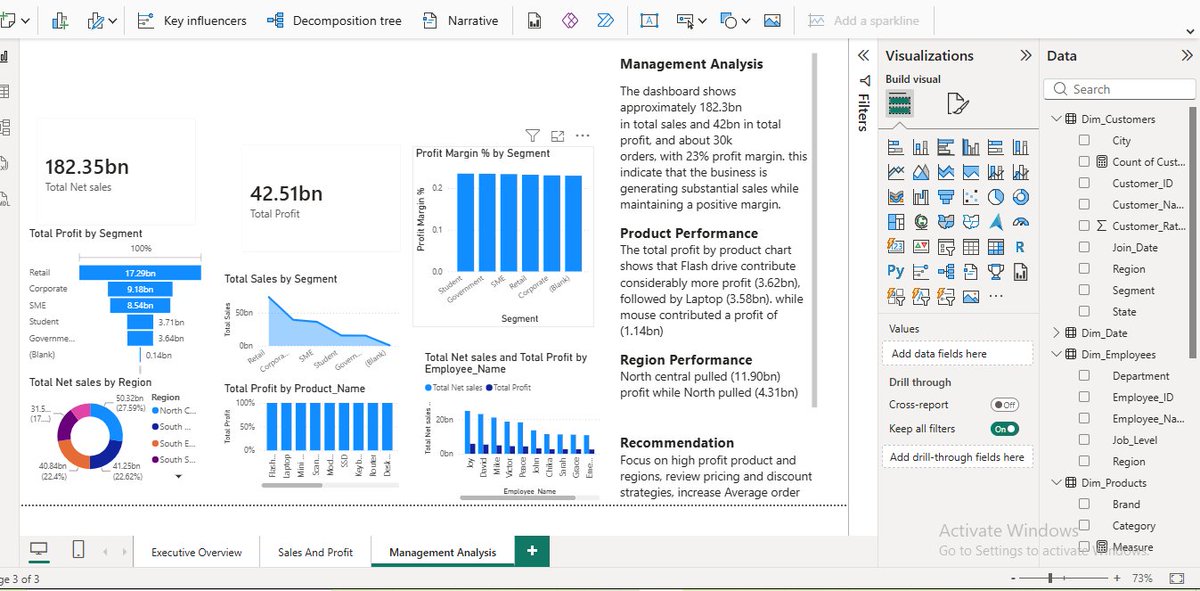Choose the area chart visualization
Image resolution: width=1200 pixels, height=591 pixels.
(921, 172)
